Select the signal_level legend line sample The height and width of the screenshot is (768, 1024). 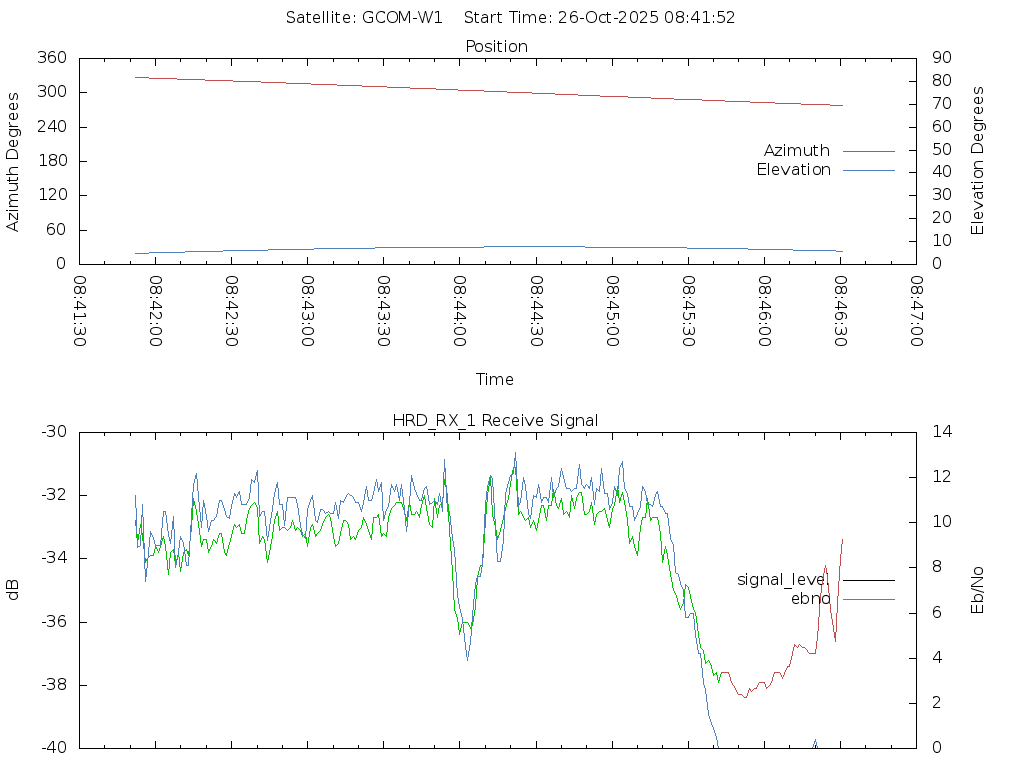[868, 580]
